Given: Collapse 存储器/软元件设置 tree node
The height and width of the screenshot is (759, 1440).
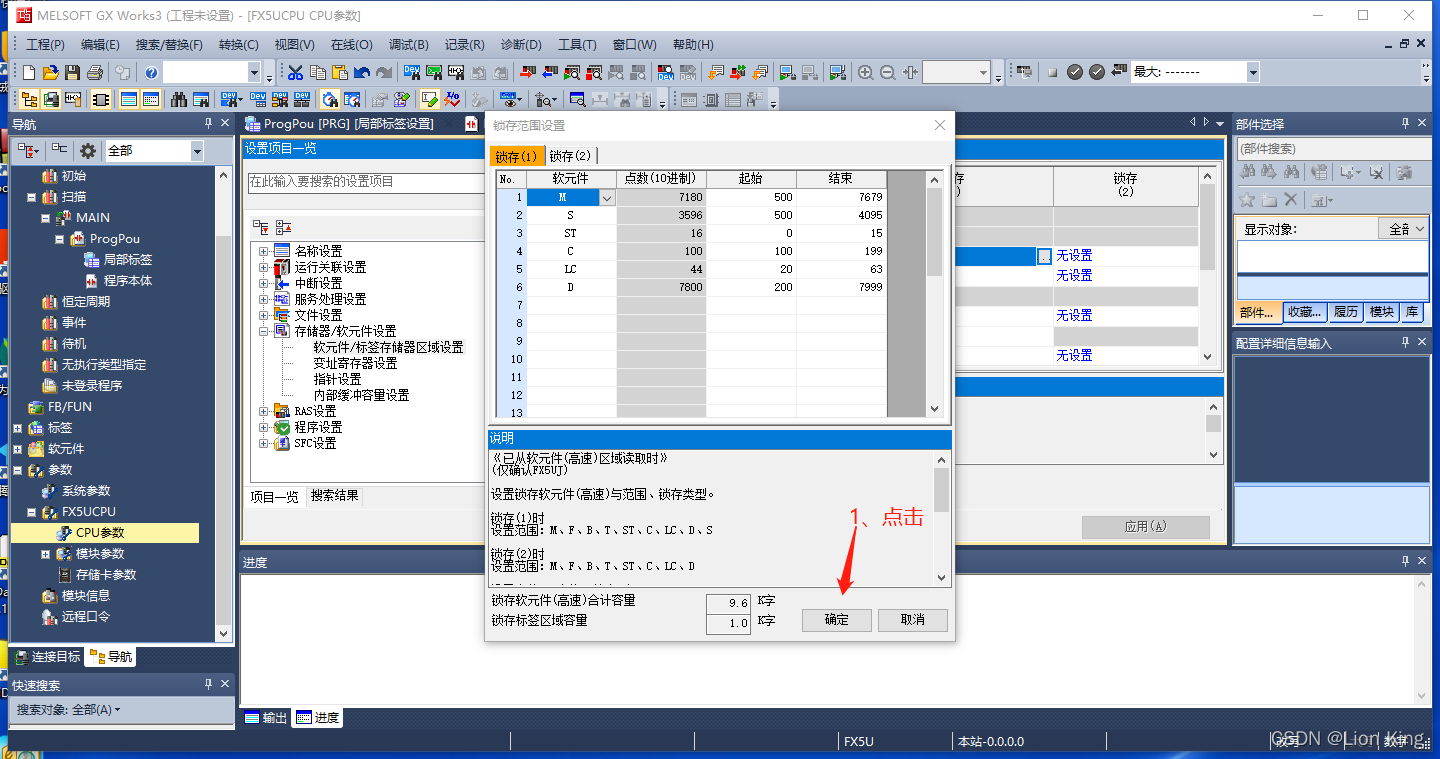Looking at the screenshot, I should point(264,331).
